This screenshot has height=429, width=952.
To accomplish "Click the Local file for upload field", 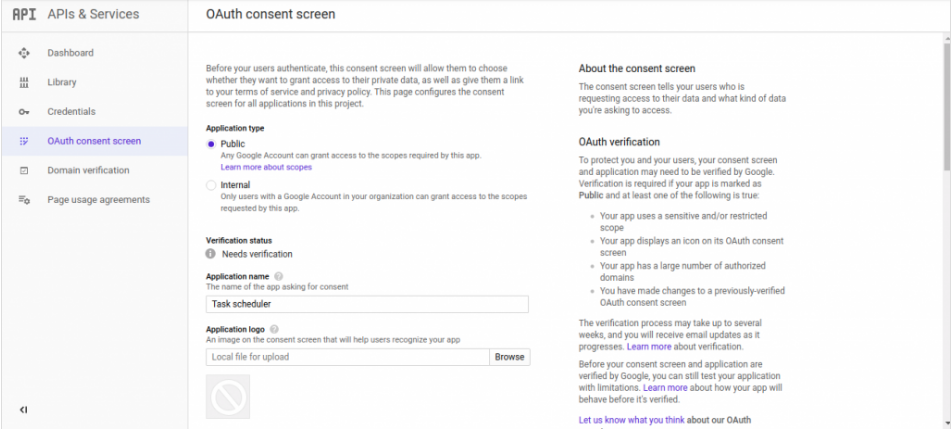I will point(348,356).
